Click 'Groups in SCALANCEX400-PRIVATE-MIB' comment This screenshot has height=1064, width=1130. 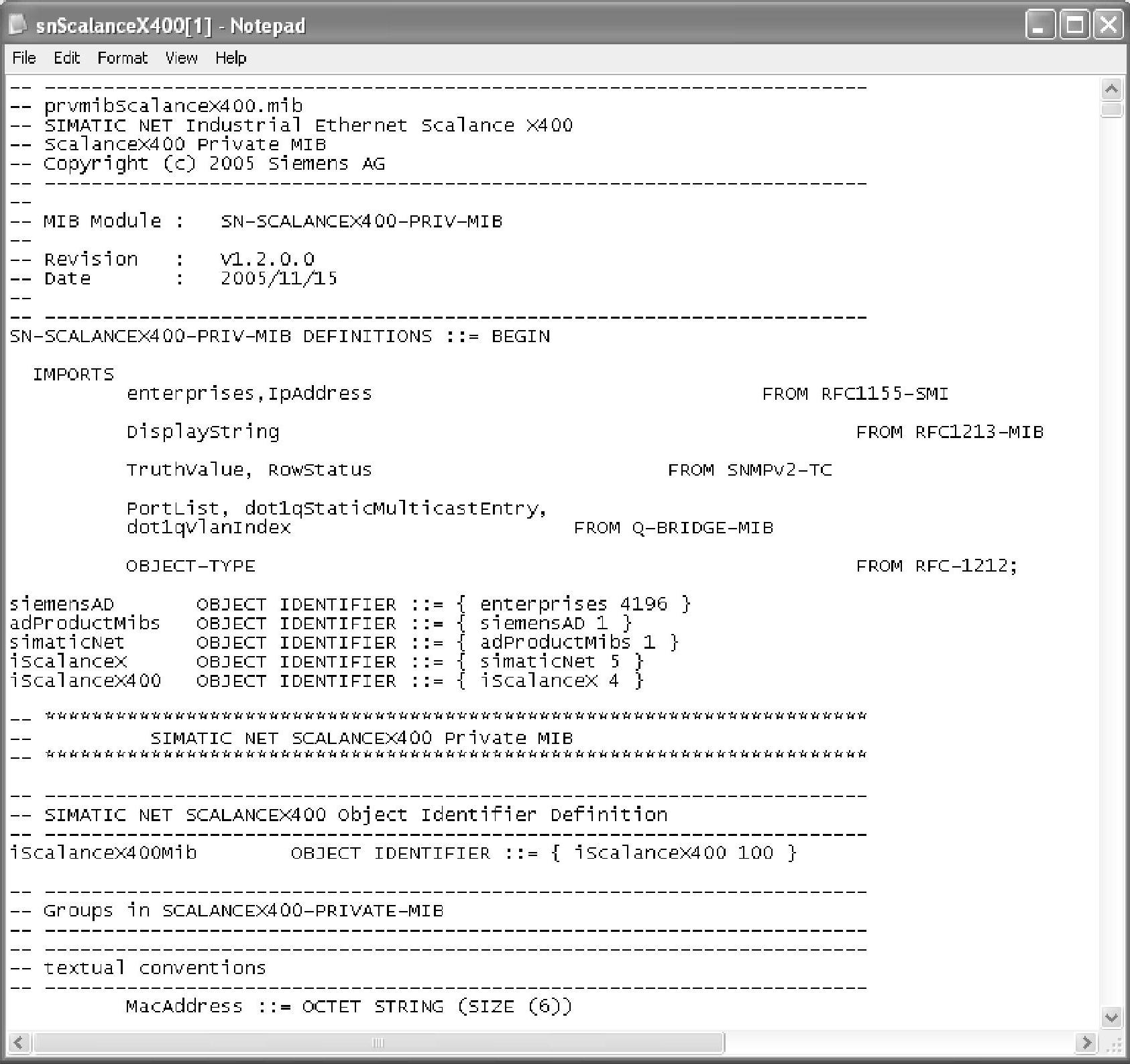(243, 911)
